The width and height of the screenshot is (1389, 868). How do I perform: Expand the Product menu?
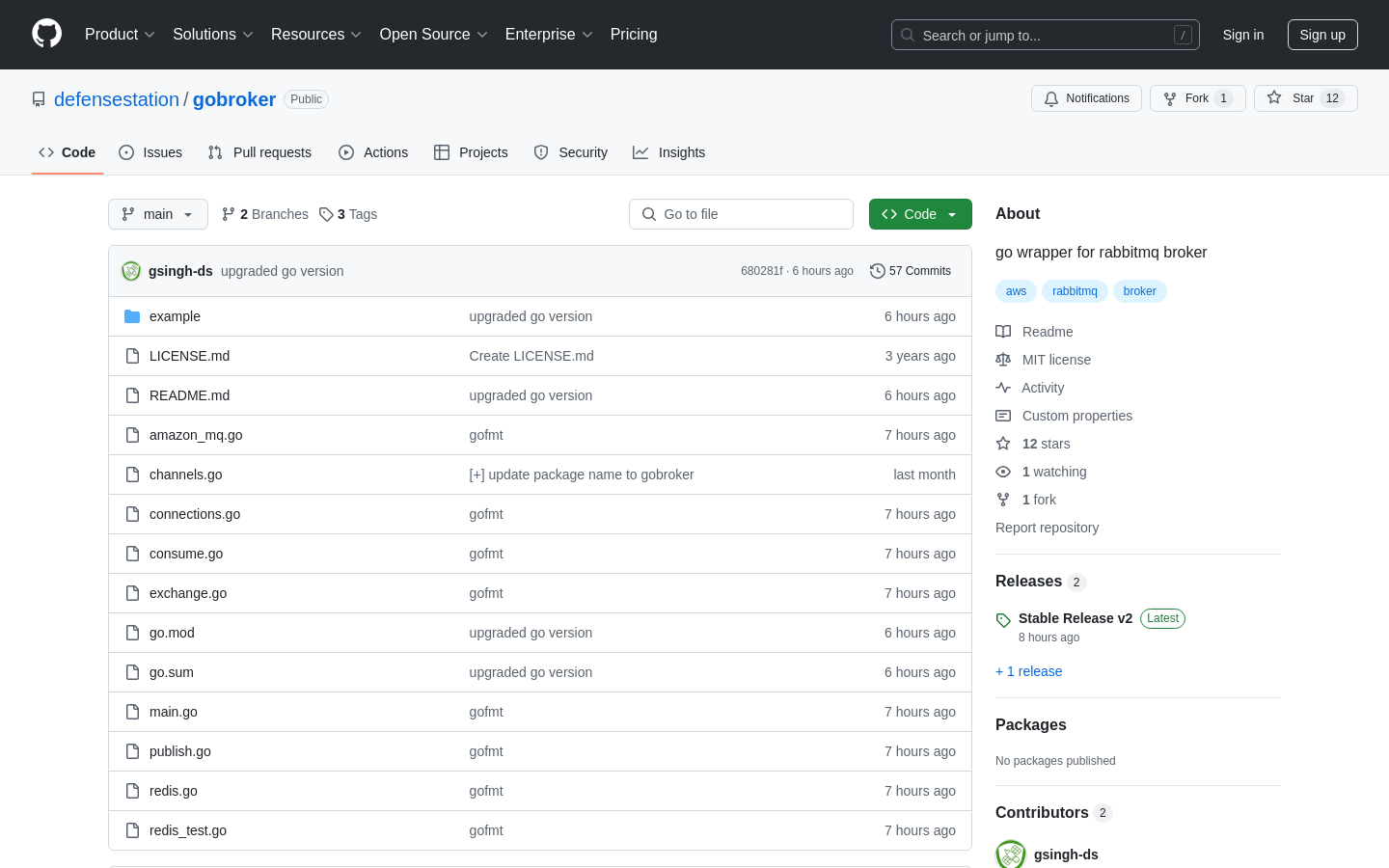(x=120, y=35)
